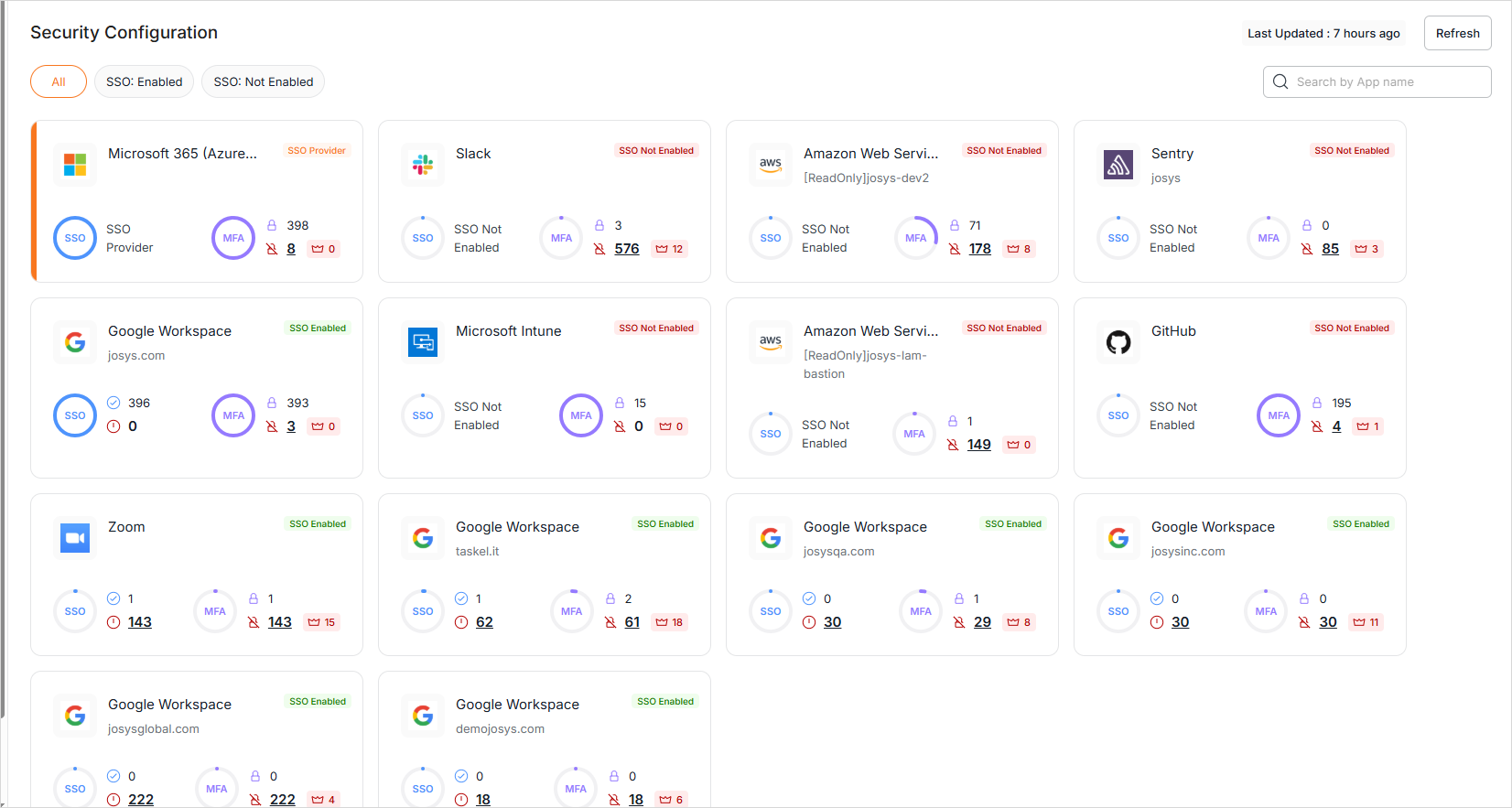Click SSO Provider tag on Microsoft 365
The width and height of the screenshot is (1512, 808).
pos(317,151)
